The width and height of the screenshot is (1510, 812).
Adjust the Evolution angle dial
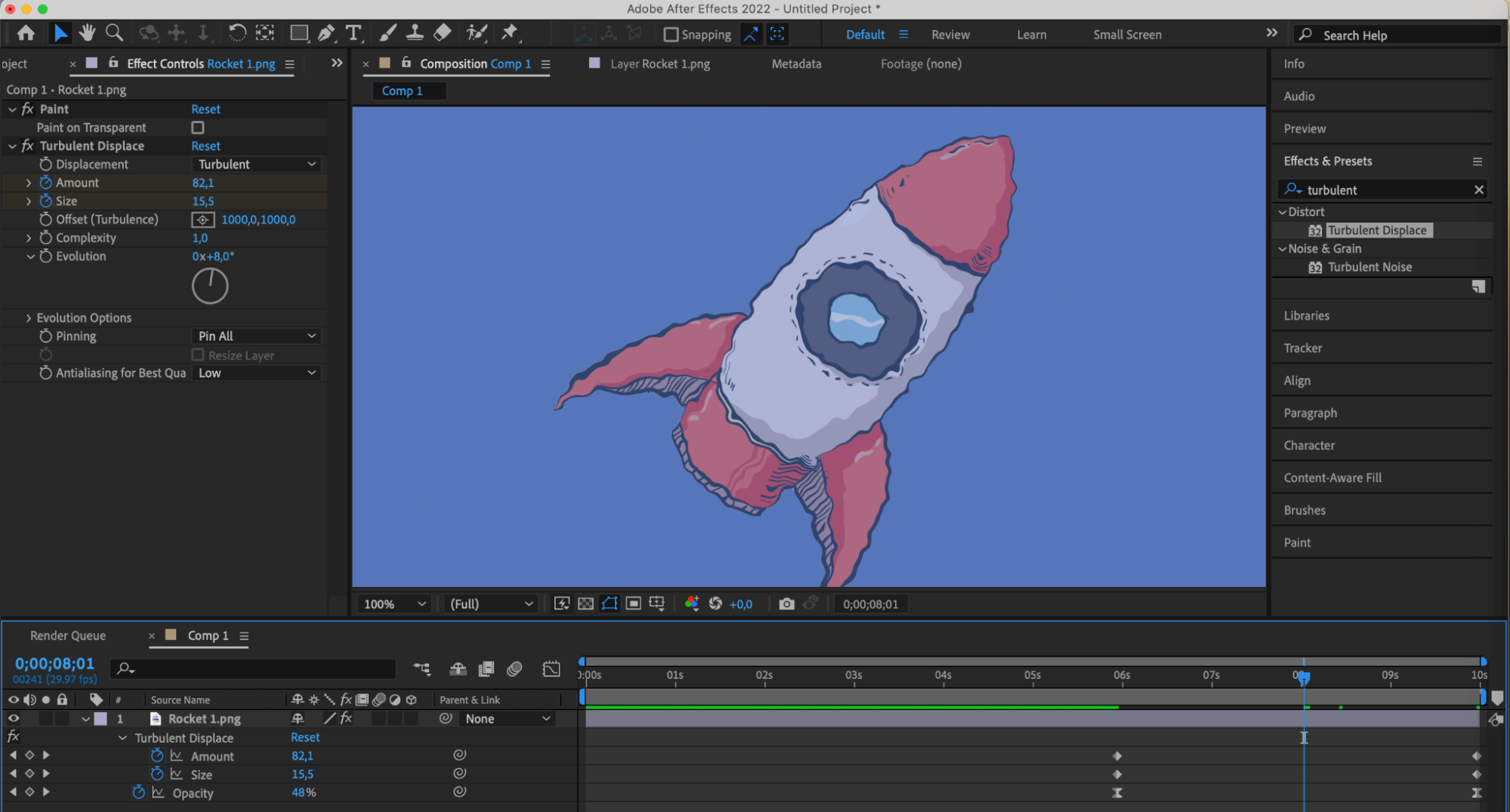coord(210,286)
